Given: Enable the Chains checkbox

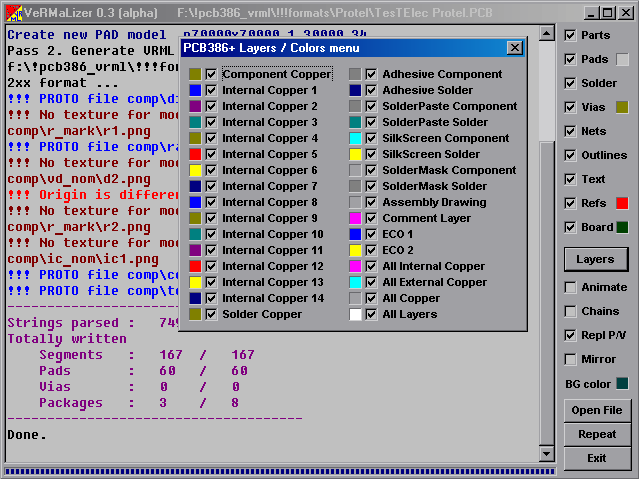Looking at the screenshot, I should tap(570, 311).
